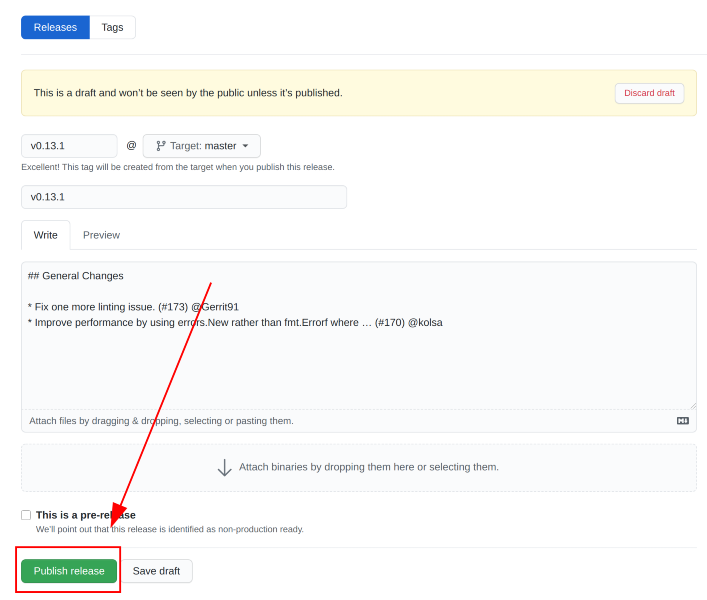Viewport: 707px width, 600px height.
Task: Click the Save draft button
Action: pyautogui.click(x=156, y=571)
